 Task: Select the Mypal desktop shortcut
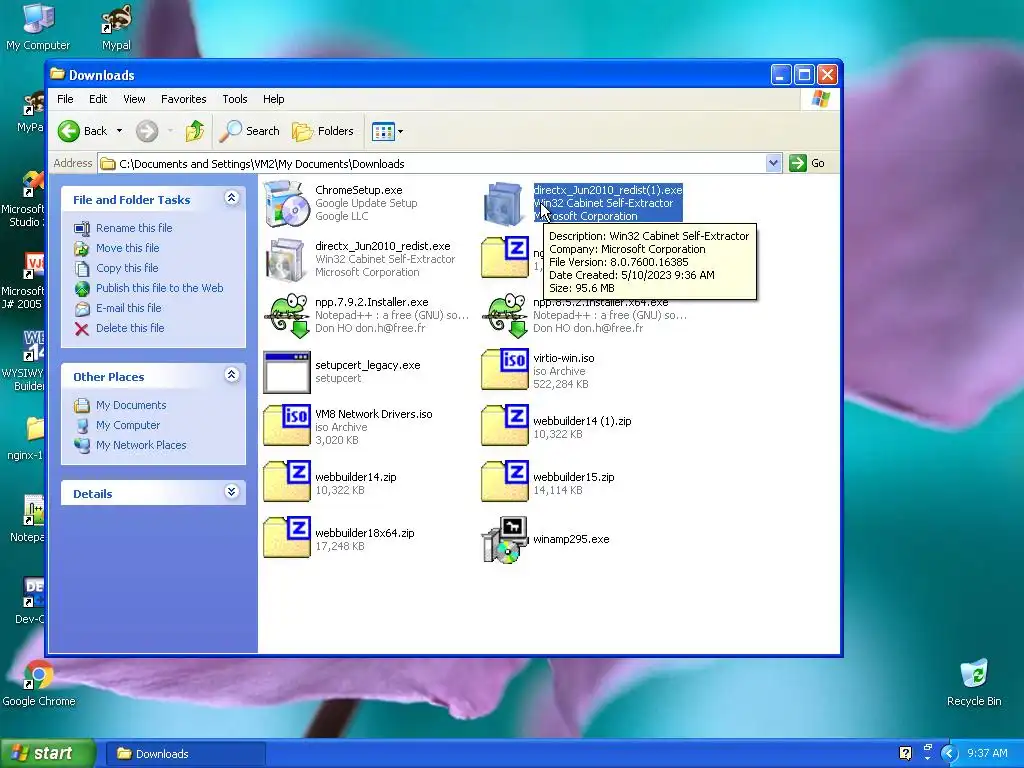[116, 27]
